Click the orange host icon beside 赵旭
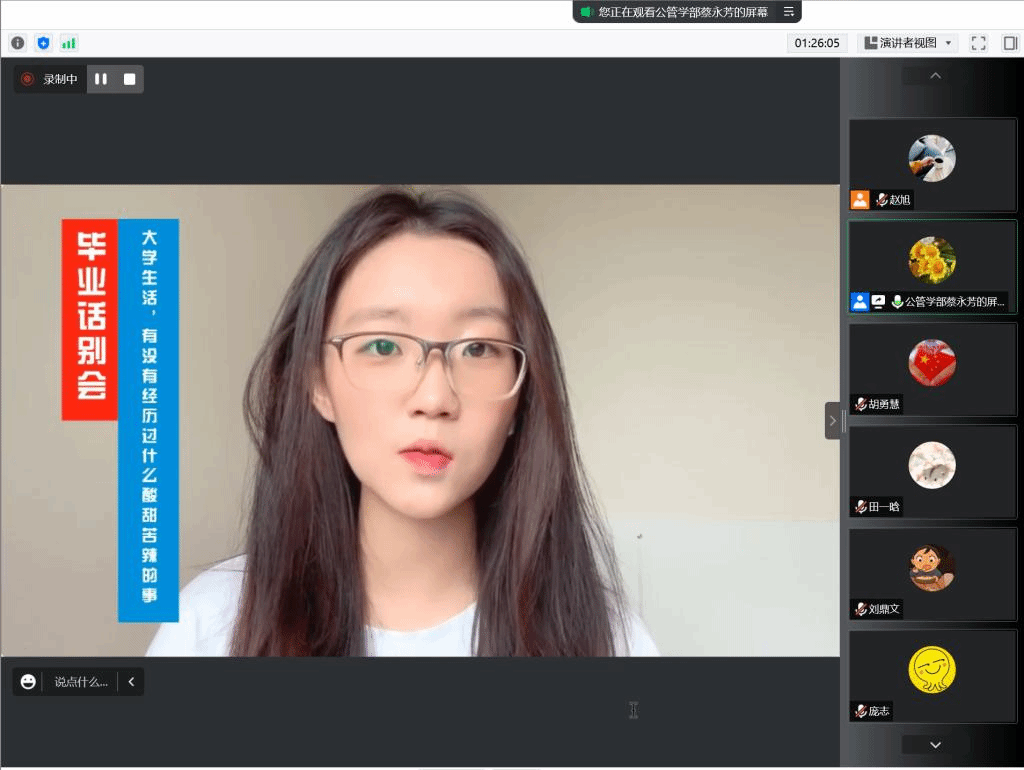1024x770 pixels. (860, 200)
